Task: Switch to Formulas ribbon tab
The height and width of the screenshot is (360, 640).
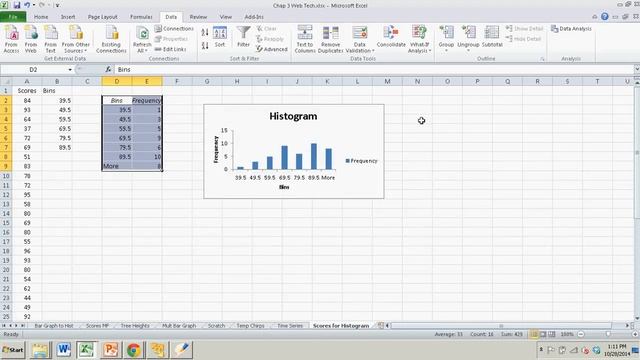Action: point(141,17)
